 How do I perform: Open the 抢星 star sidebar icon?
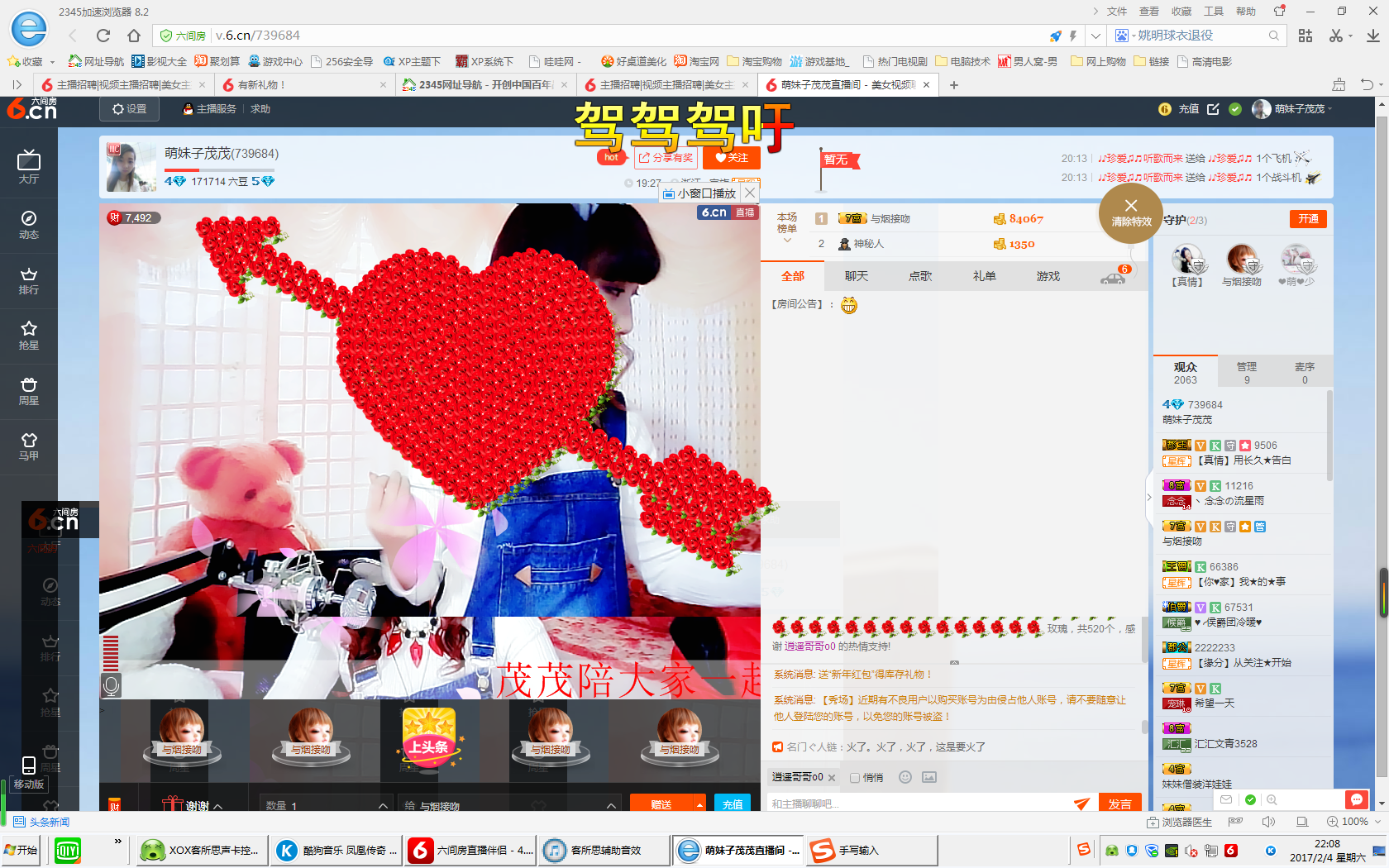click(x=29, y=335)
